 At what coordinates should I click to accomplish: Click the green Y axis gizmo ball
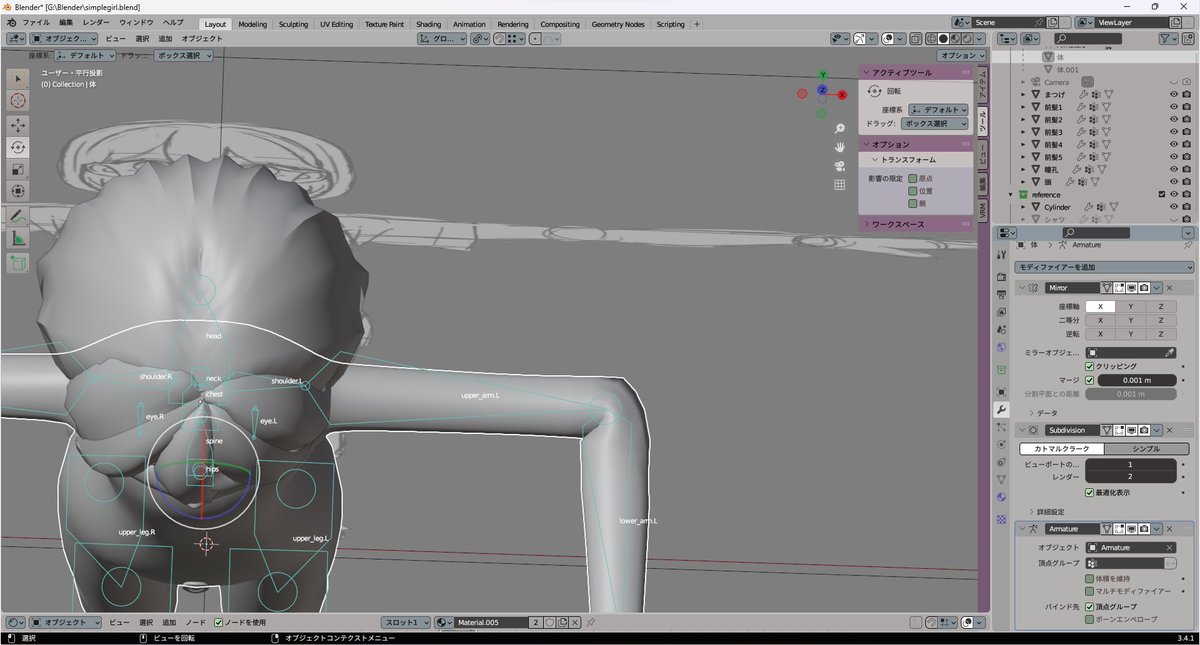822,75
